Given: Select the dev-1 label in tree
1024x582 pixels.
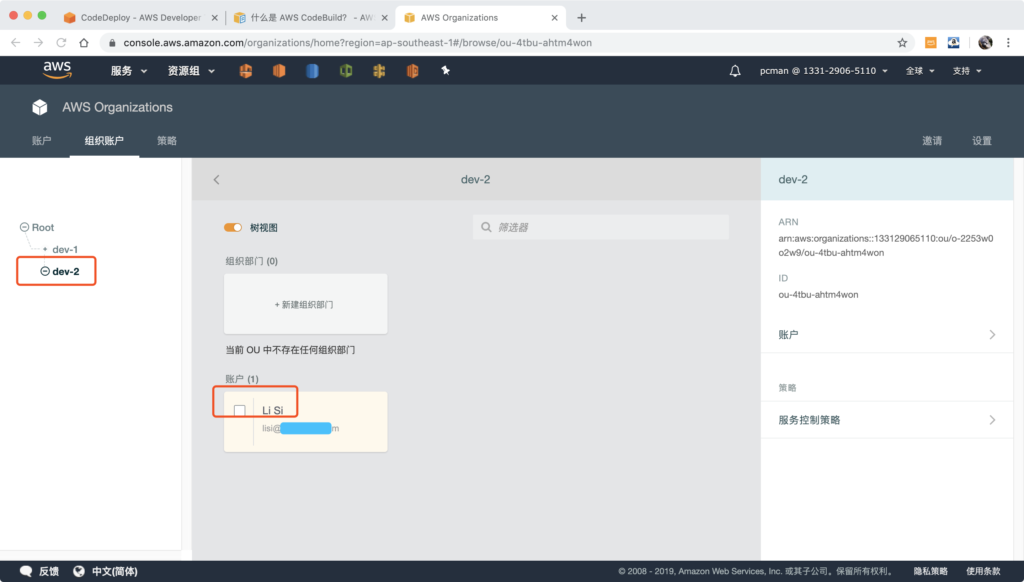Looking at the screenshot, I should 65,250.
